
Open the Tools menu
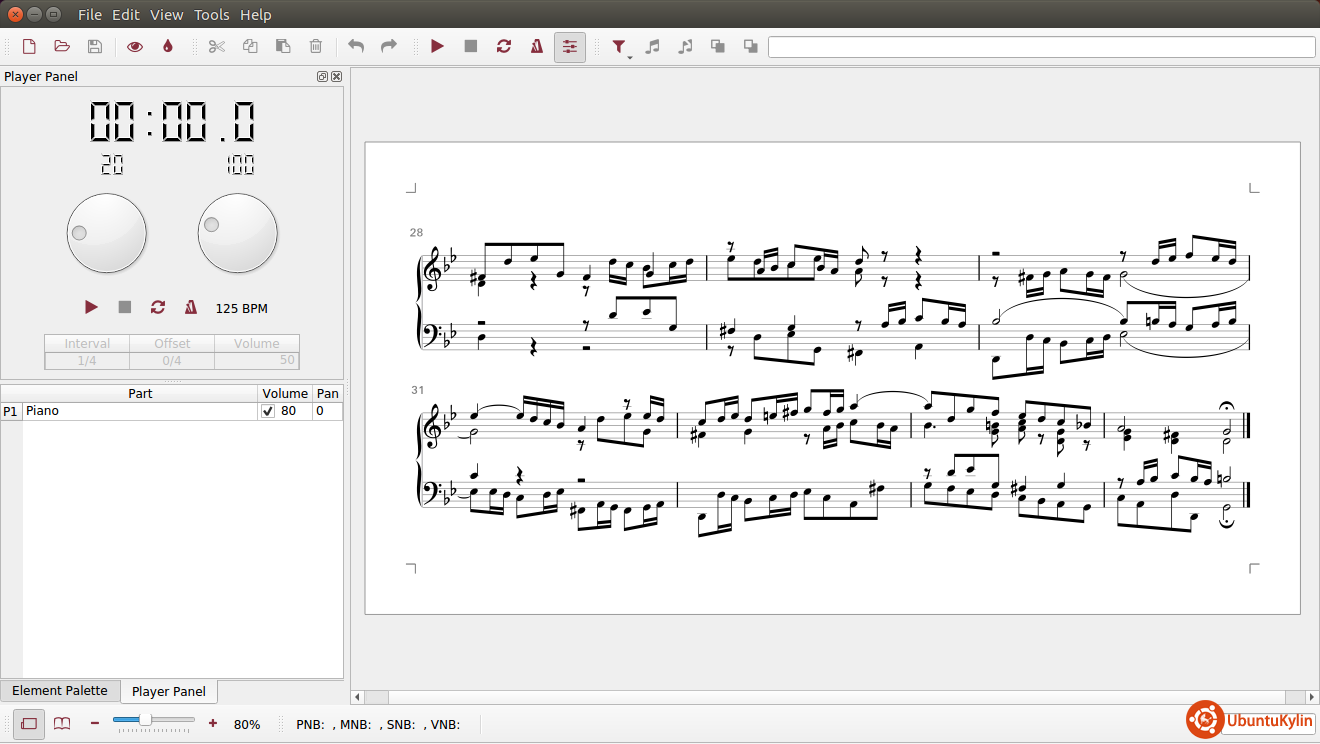tap(211, 15)
